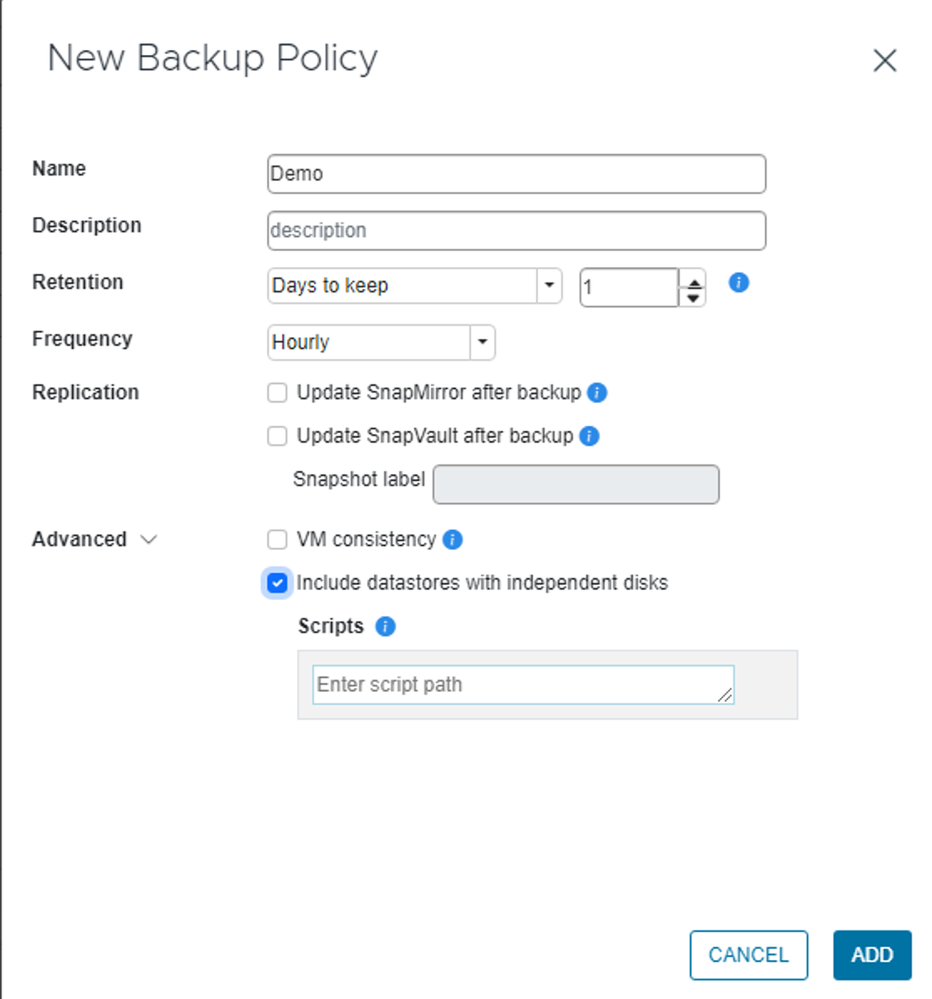Click info icon beside Update SnapMirror

point(597,393)
